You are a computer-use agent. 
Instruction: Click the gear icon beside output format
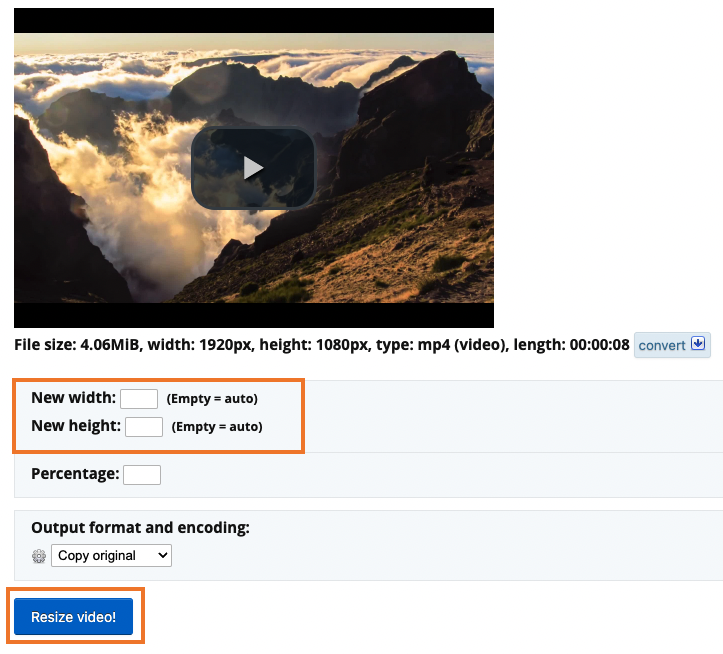point(39,556)
